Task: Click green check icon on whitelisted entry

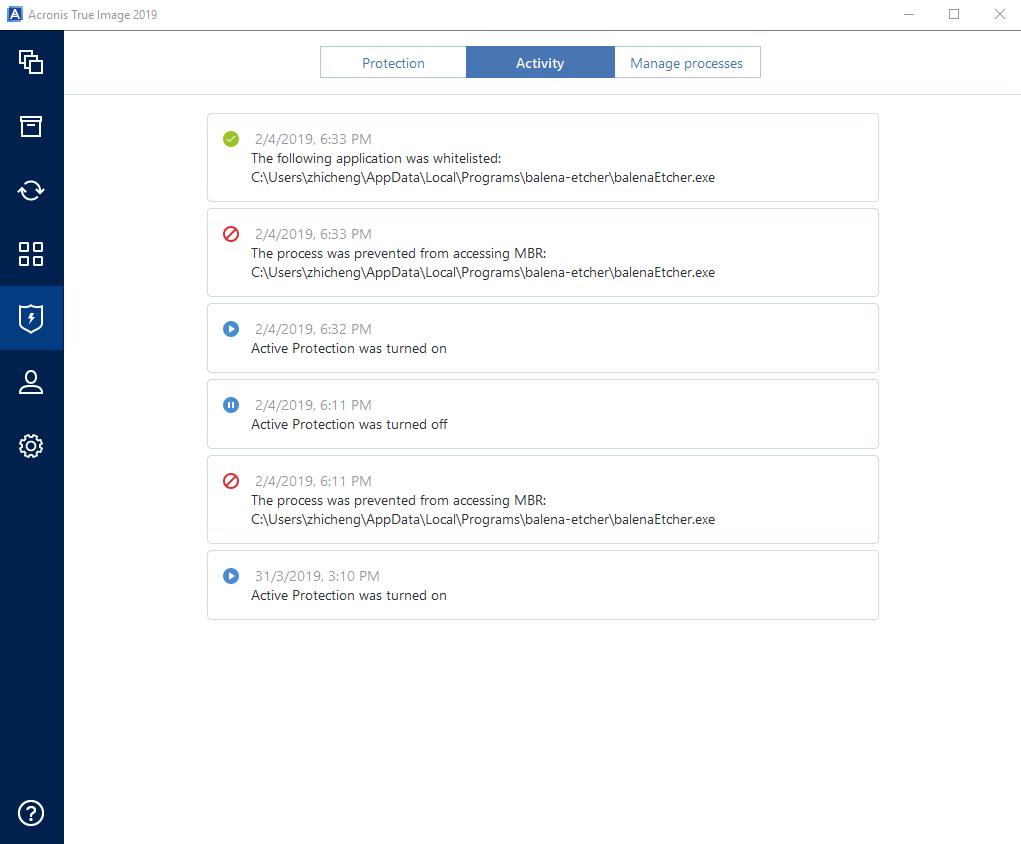Action: (231, 139)
